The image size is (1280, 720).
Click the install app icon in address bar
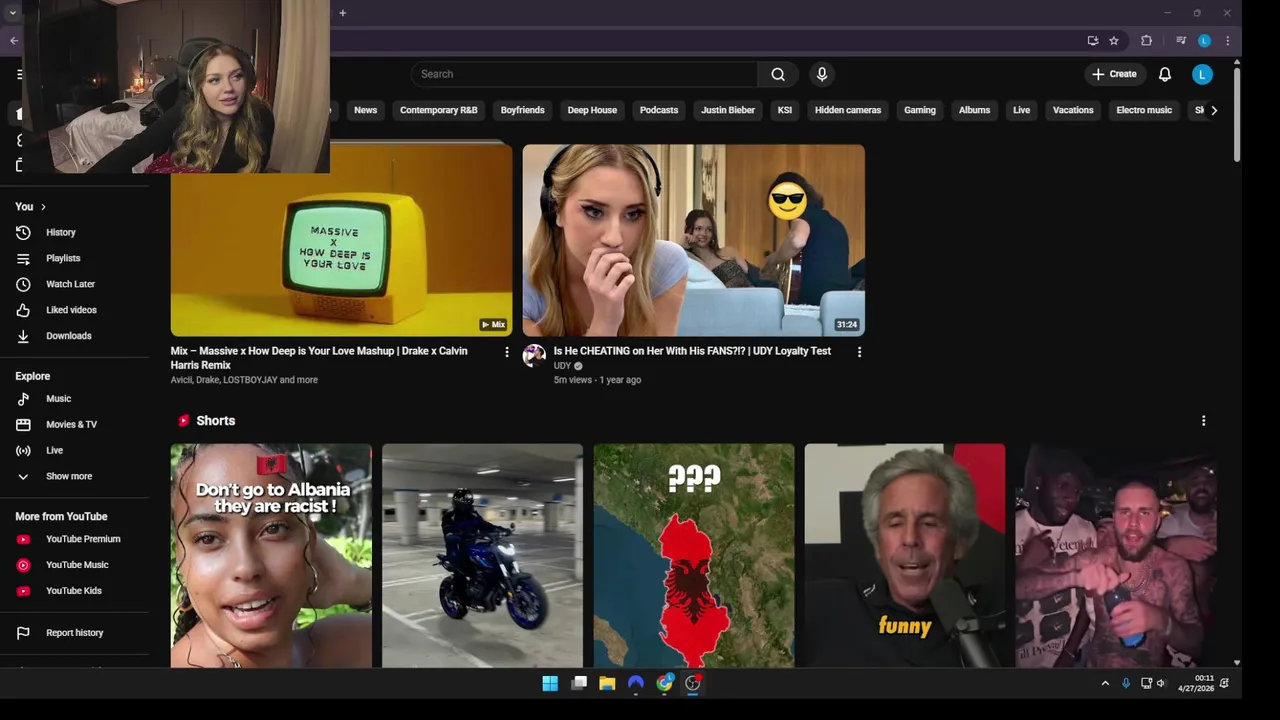click(1093, 41)
